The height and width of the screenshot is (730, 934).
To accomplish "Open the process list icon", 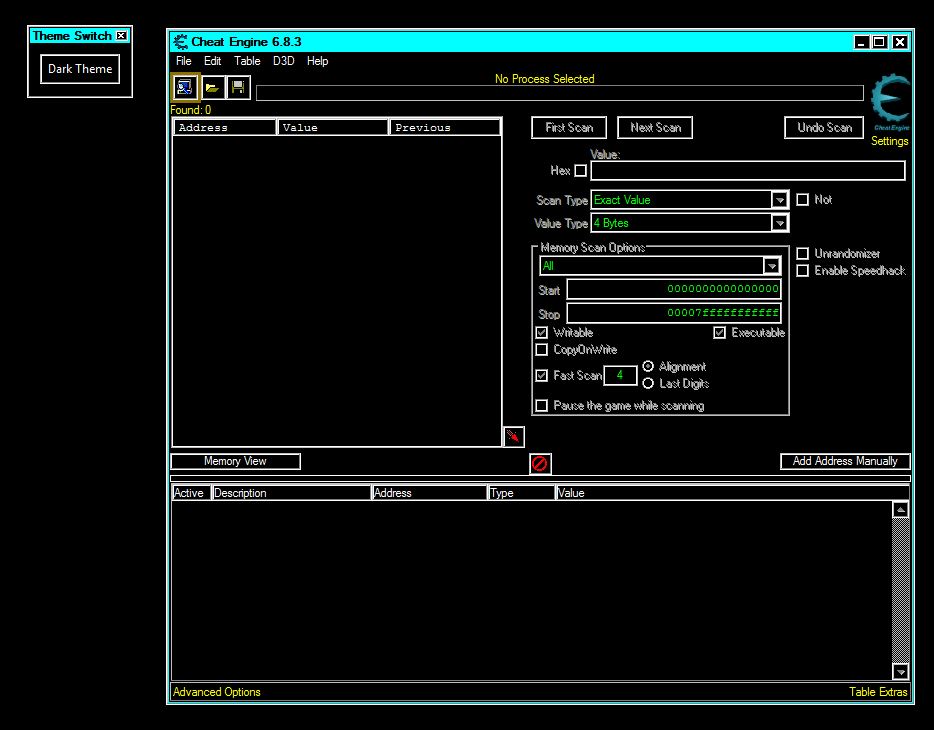I will [x=185, y=88].
